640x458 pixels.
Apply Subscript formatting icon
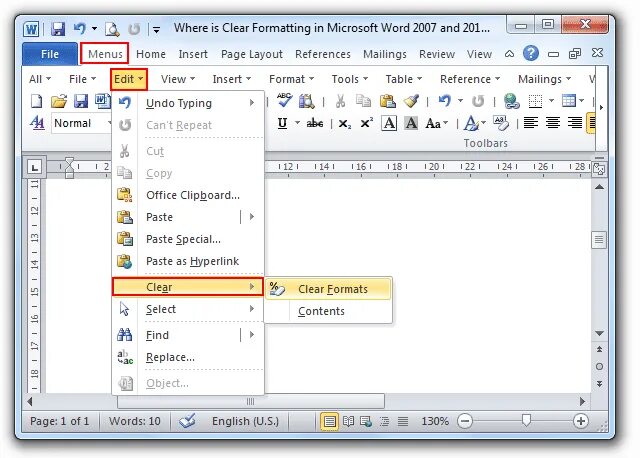pos(344,123)
